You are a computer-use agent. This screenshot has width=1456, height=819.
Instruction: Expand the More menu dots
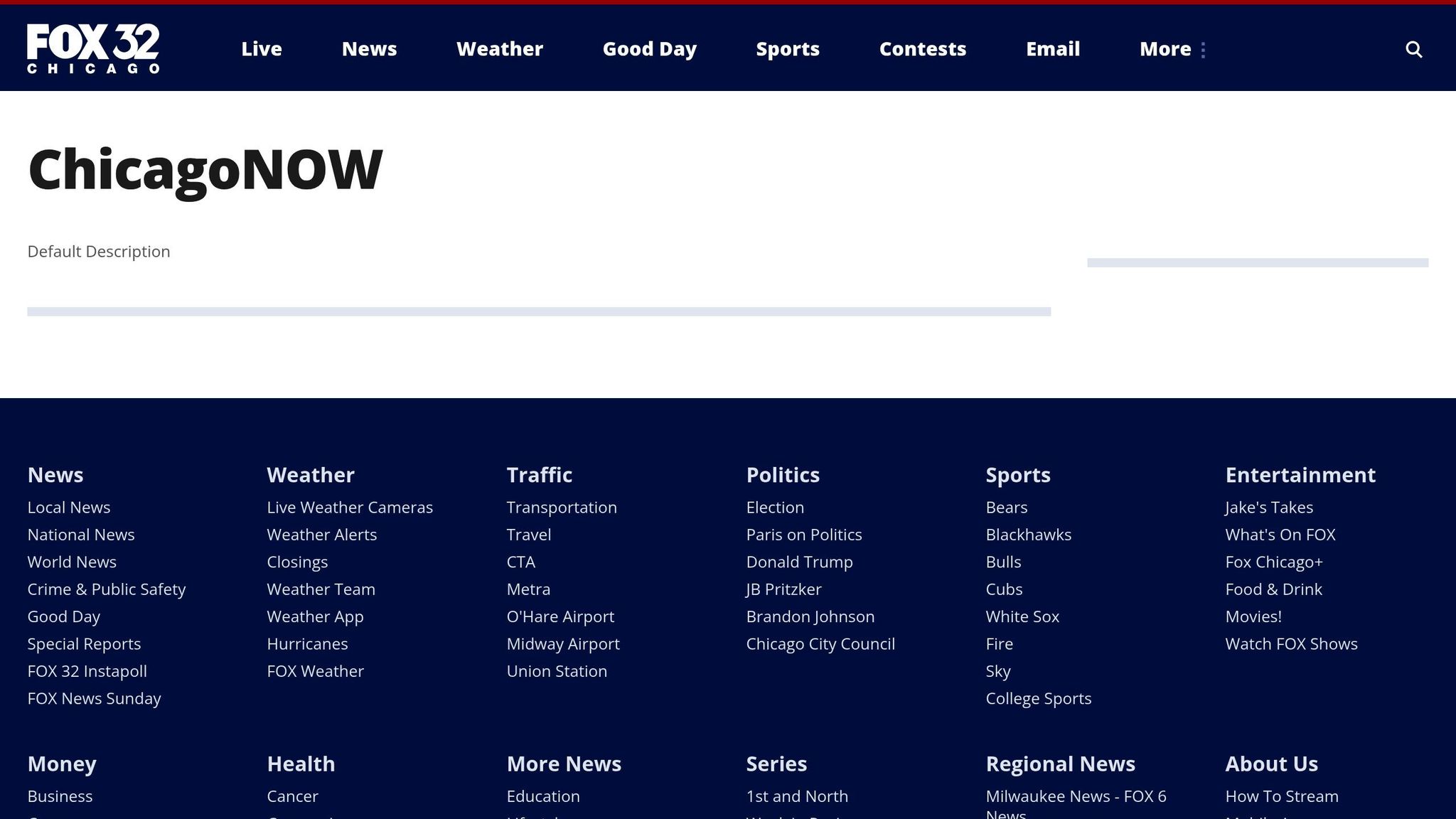pyautogui.click(x=1202, y=50)
